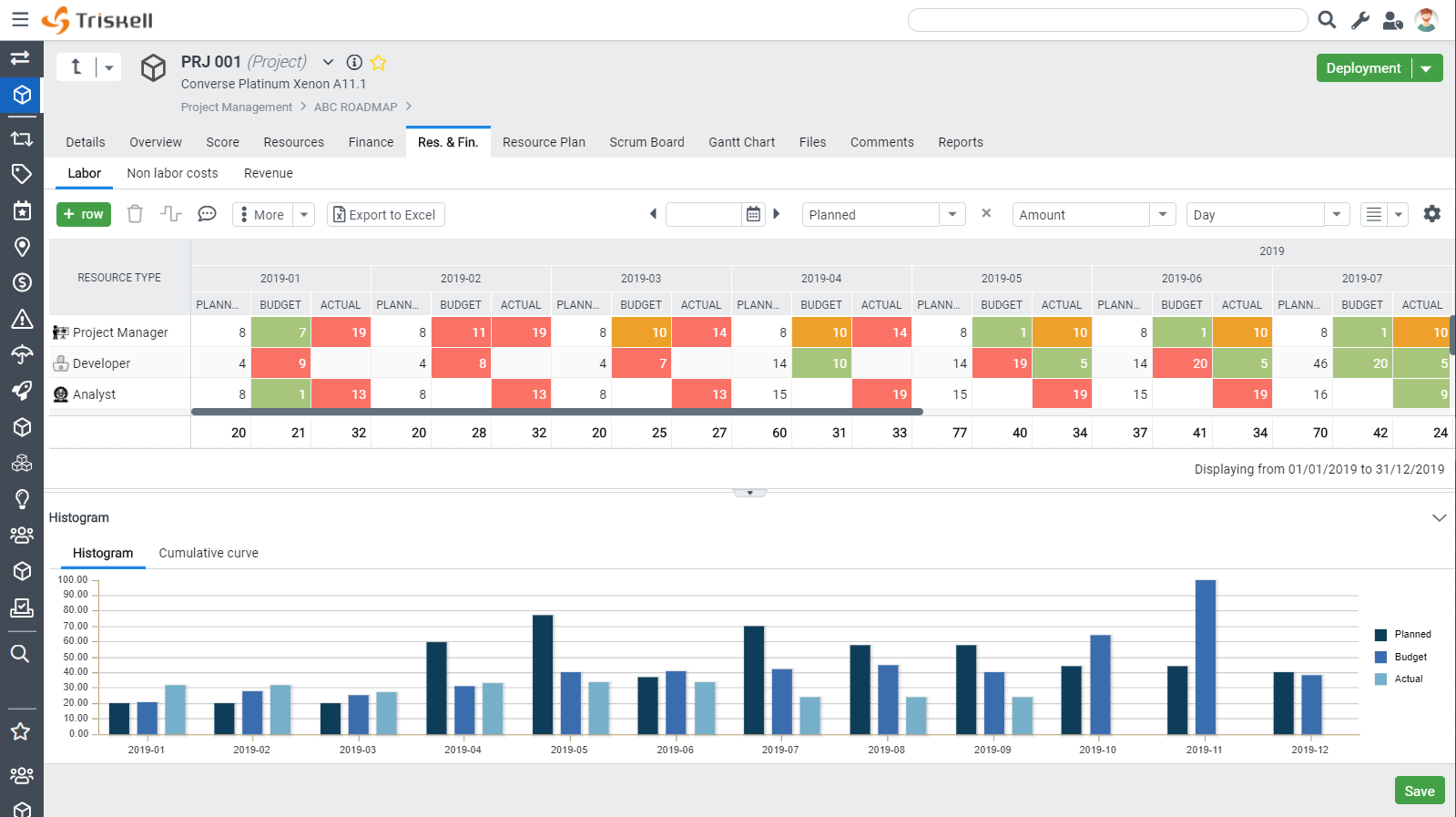Viewport: 1456px width, 817px height.
Task: Open the Cumulative curve tab
Action: (209, 553)
